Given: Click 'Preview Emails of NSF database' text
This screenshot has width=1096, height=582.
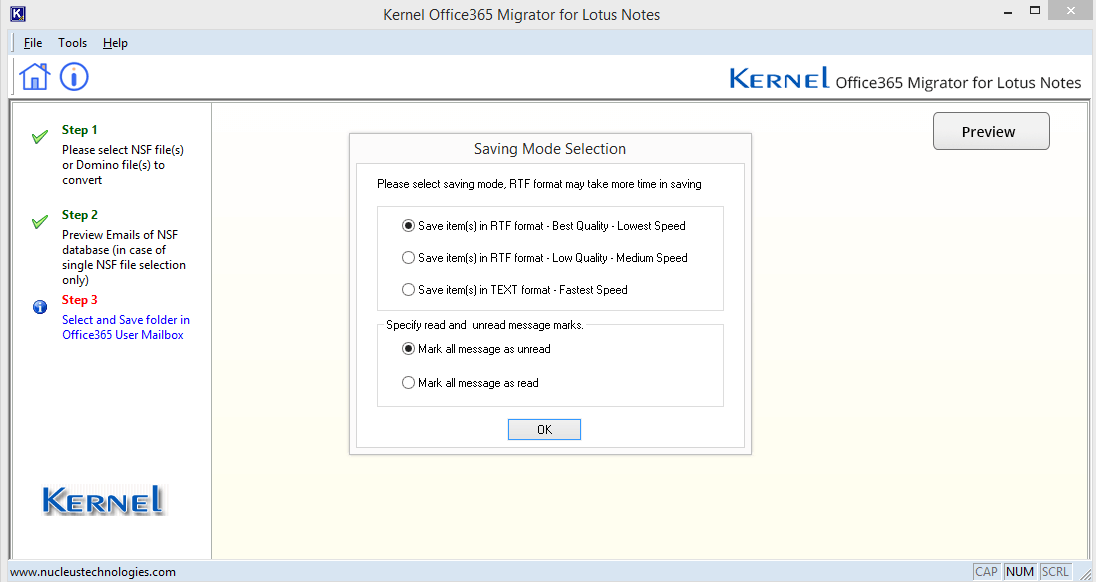Looking at the screenshot, I should (x=124, y=257).
